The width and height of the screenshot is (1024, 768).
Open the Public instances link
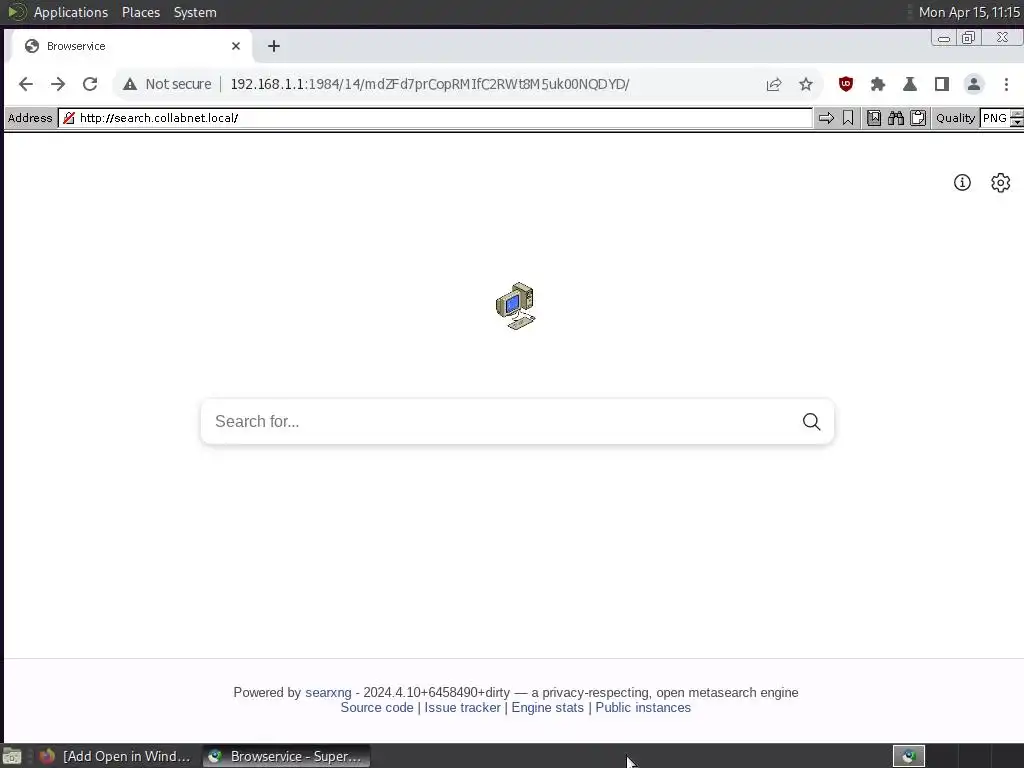pyautogui.click(x=643, y=708)
